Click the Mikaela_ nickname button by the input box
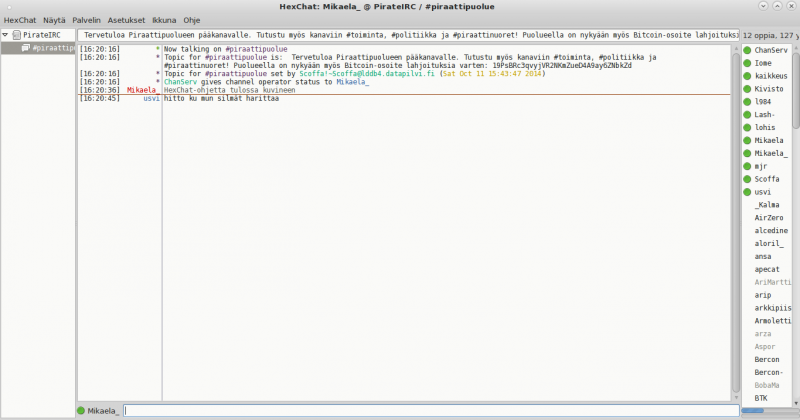800x420 pixels. click(x=103, y=411)
